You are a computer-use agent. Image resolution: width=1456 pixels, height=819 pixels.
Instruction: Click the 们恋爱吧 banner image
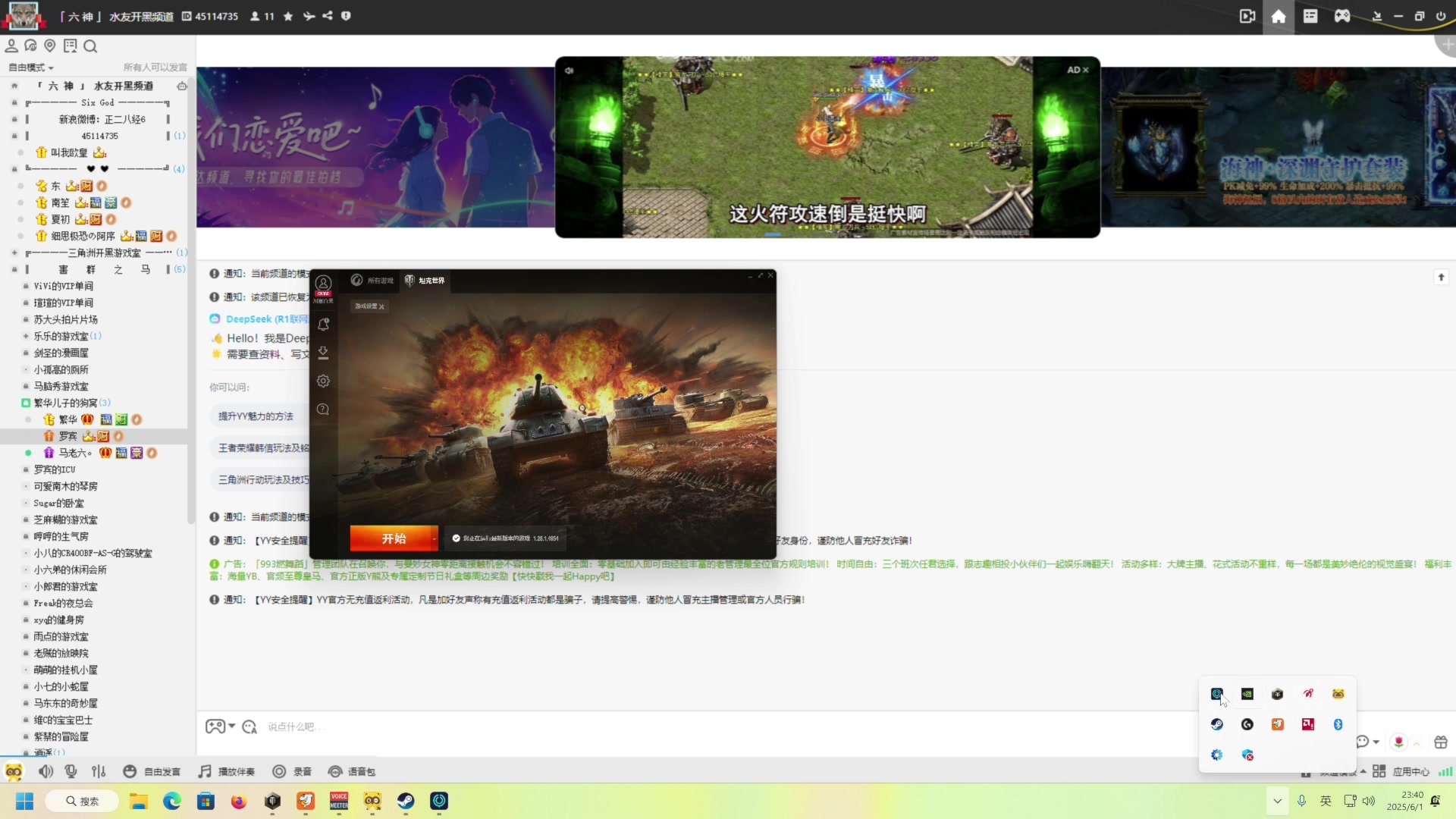click(375, 147)
